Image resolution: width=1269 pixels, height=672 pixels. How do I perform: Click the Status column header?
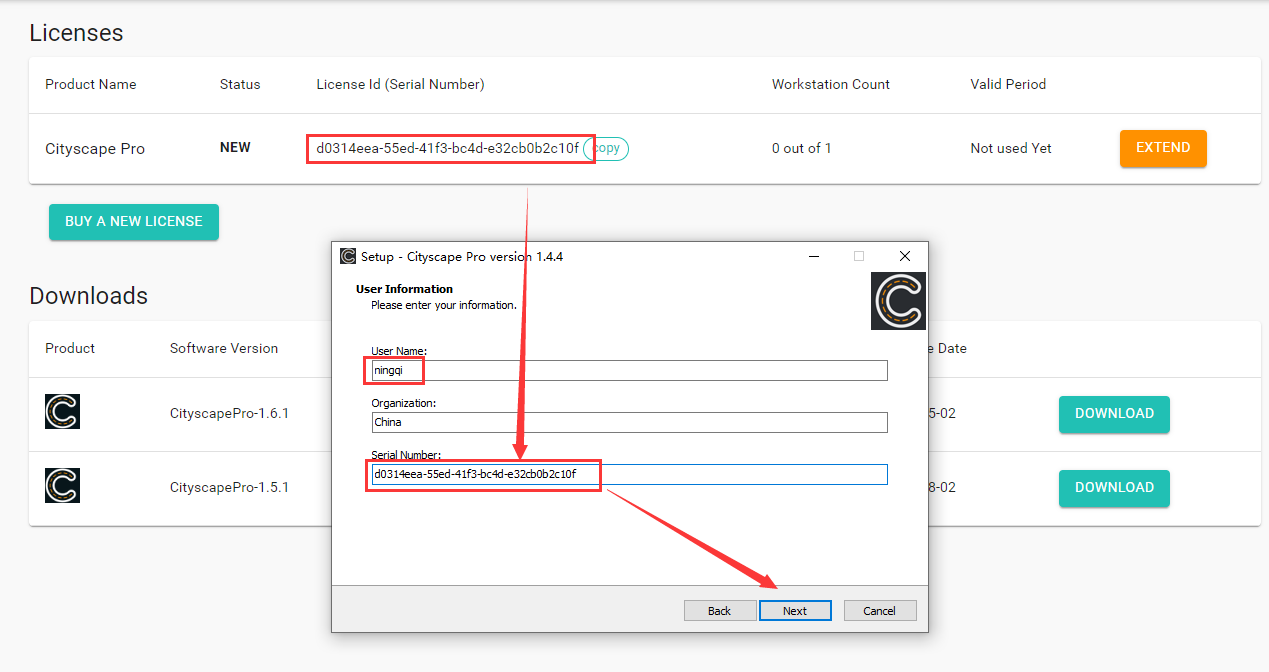[240, 84]
